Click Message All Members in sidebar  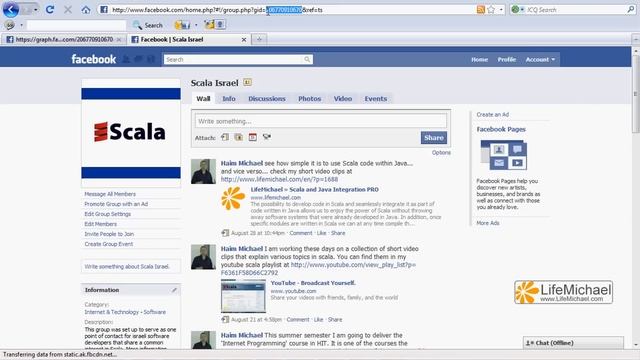[x=110, y=194]
